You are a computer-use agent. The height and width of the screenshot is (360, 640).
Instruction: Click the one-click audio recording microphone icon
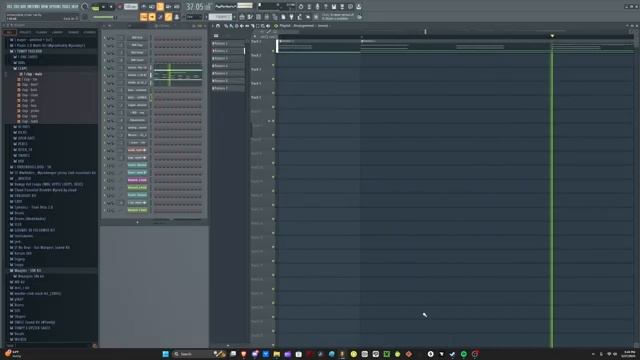(318, 7)
